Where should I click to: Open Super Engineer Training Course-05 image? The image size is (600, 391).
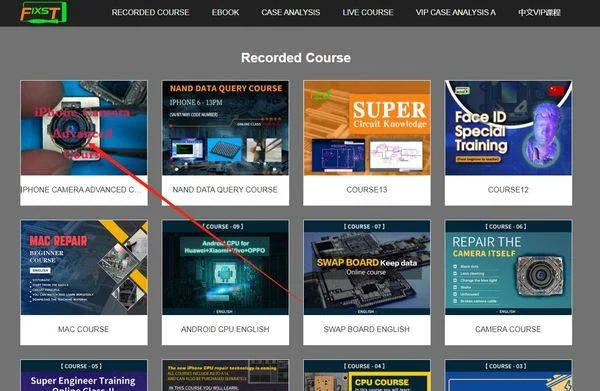tap(84, 375)
